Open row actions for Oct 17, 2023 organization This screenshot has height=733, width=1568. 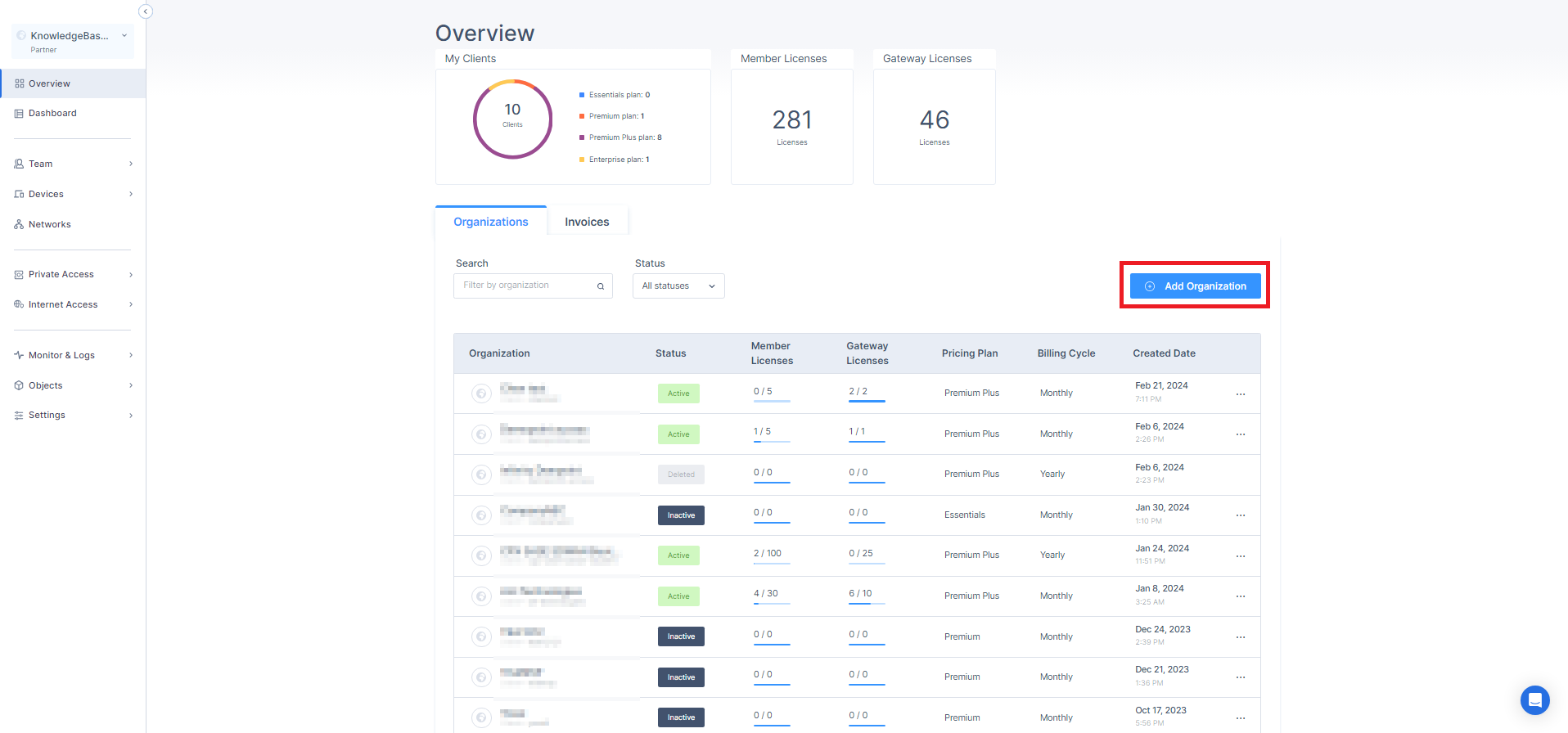(1241, 718)
